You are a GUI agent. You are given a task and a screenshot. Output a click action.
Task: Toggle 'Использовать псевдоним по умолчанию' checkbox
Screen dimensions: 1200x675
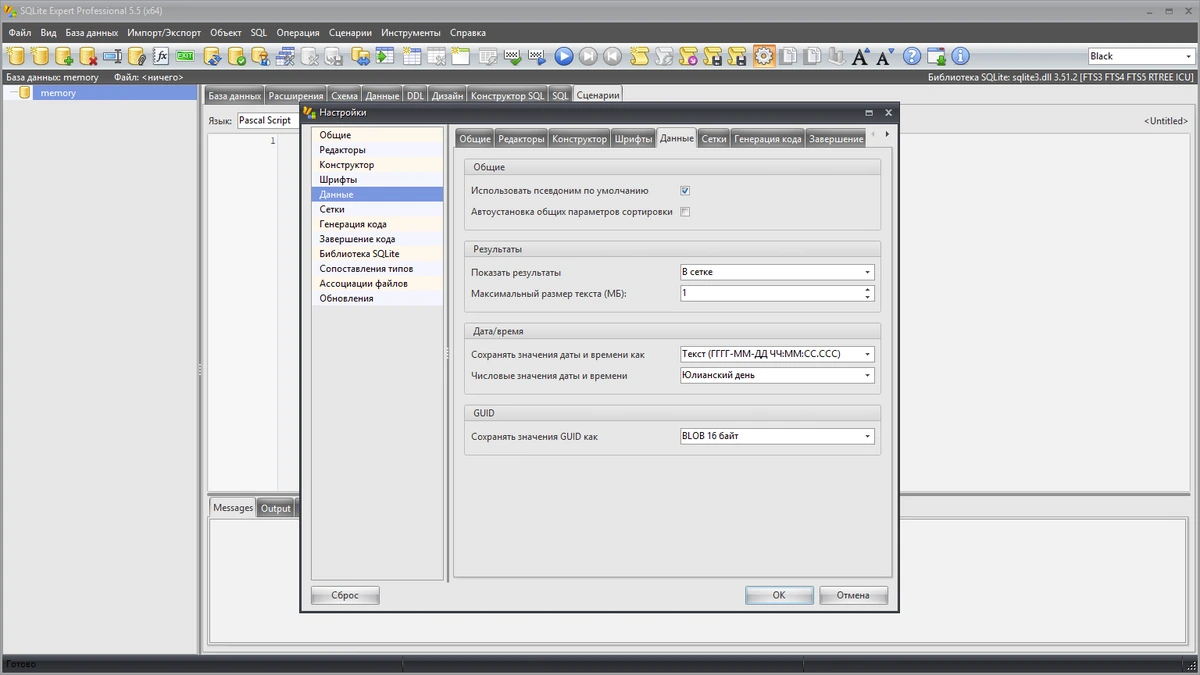[685, 190]
